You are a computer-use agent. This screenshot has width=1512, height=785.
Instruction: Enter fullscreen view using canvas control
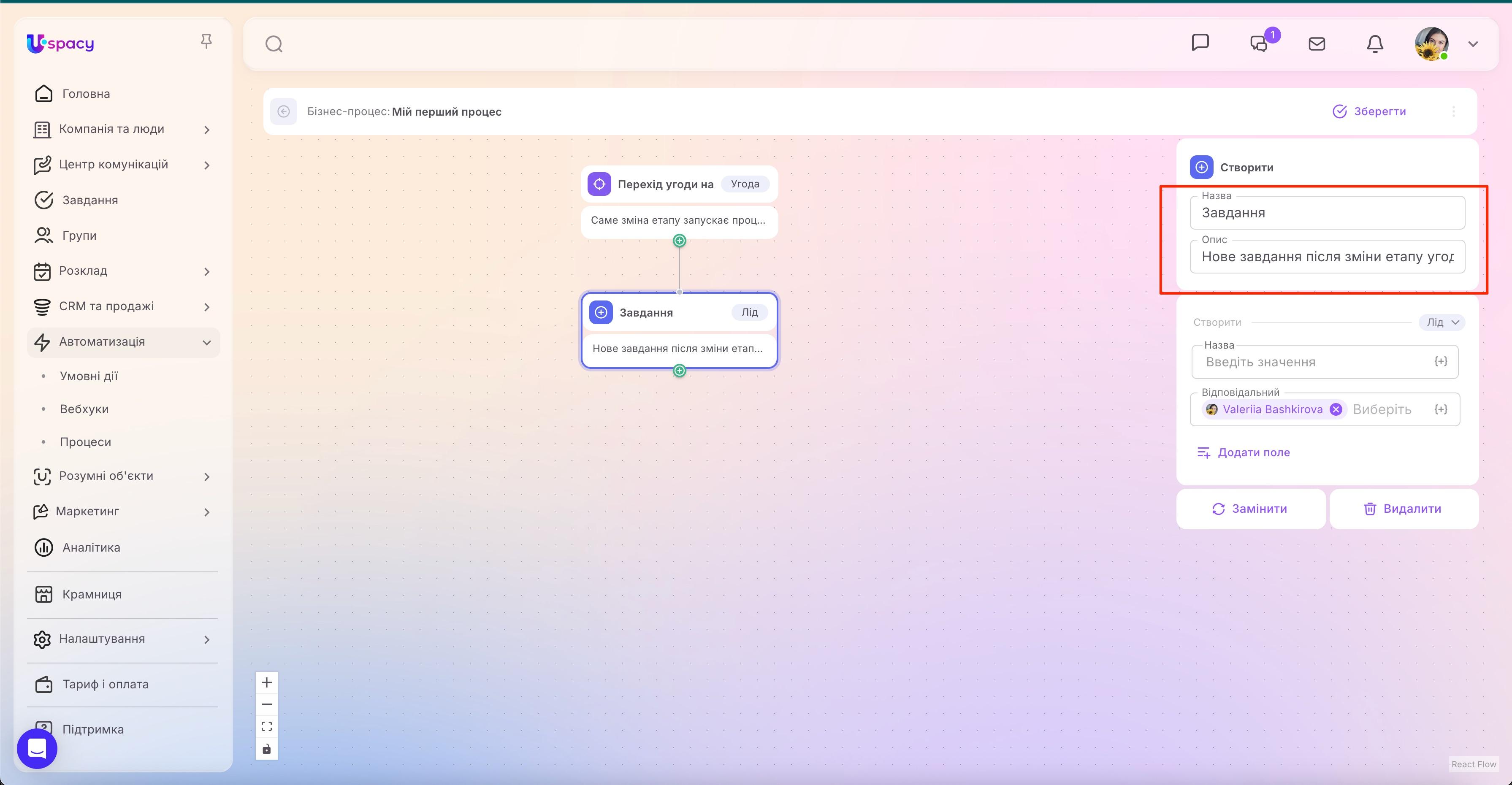click(x=266, y=726)
